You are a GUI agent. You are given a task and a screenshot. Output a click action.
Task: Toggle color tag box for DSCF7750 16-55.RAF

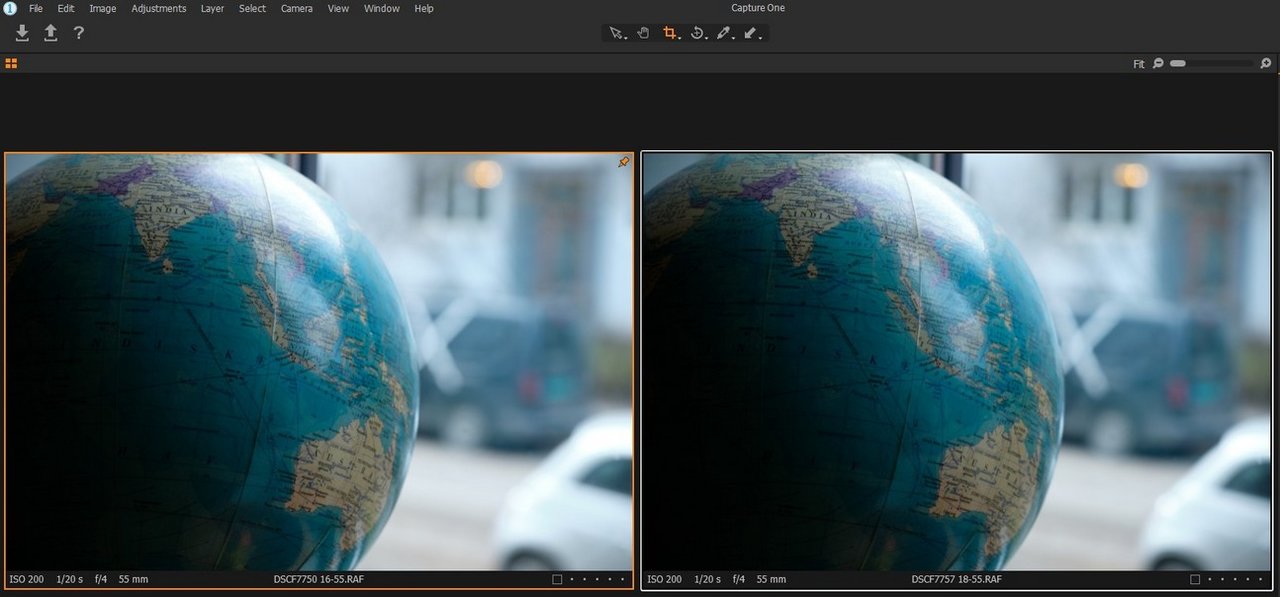click(x=557, y=579)
